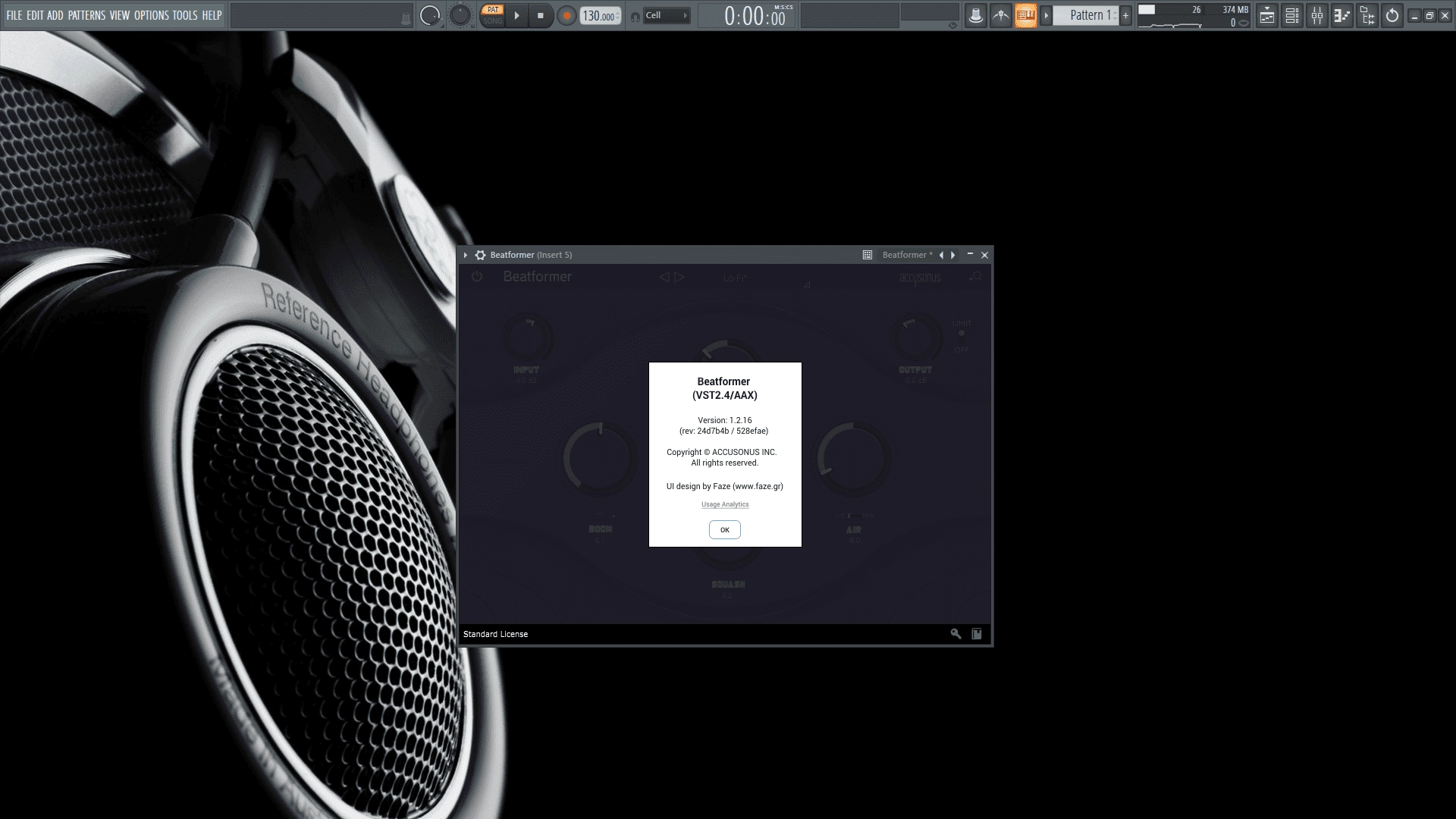Open the plugin preset grid icon
1456x819 pixels.
[x=868, y=256]
